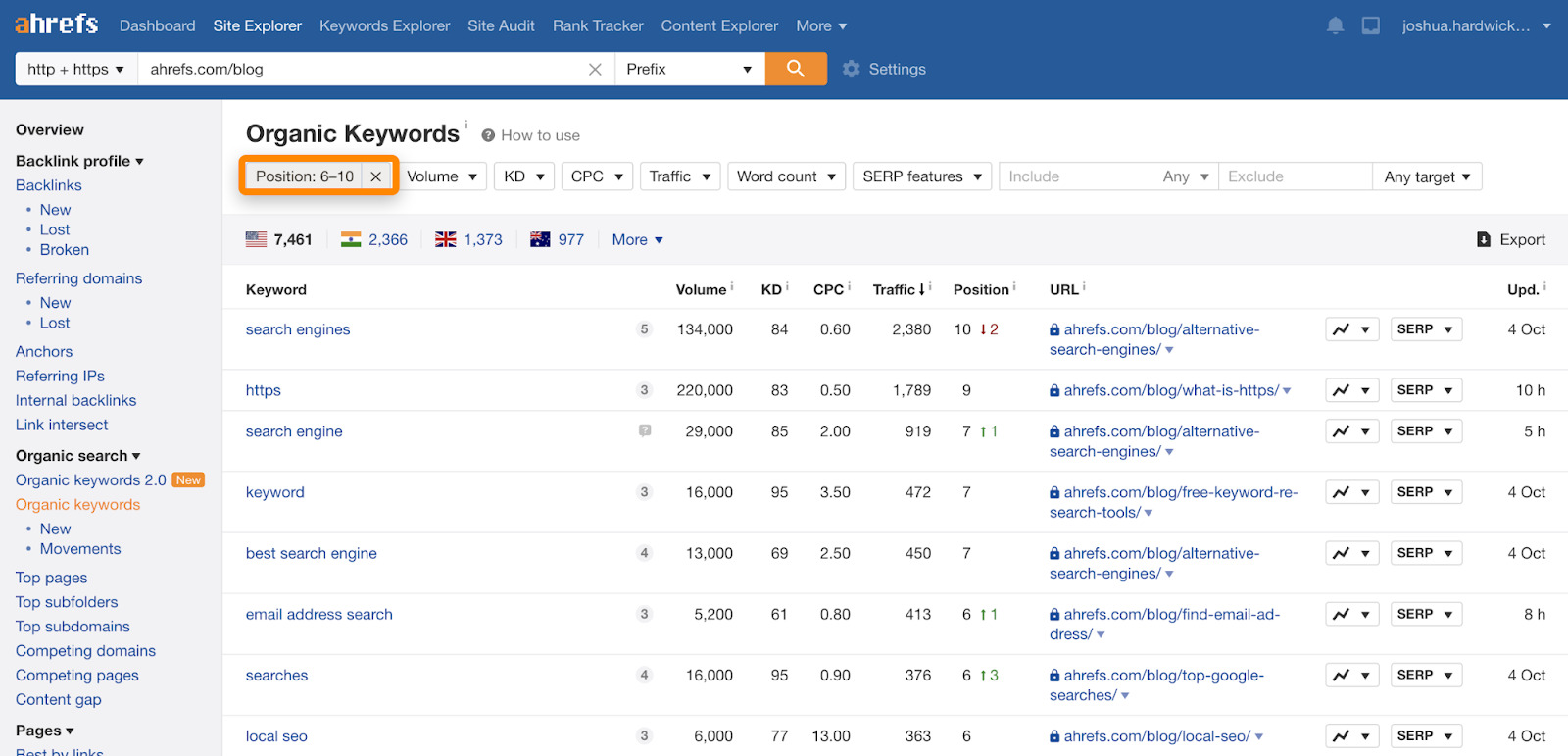The width and height of the screenshot is (1568, 756).
Task: Remove the Position 6–10 filter
Action: pyautogui.click(x=375, y=176)
